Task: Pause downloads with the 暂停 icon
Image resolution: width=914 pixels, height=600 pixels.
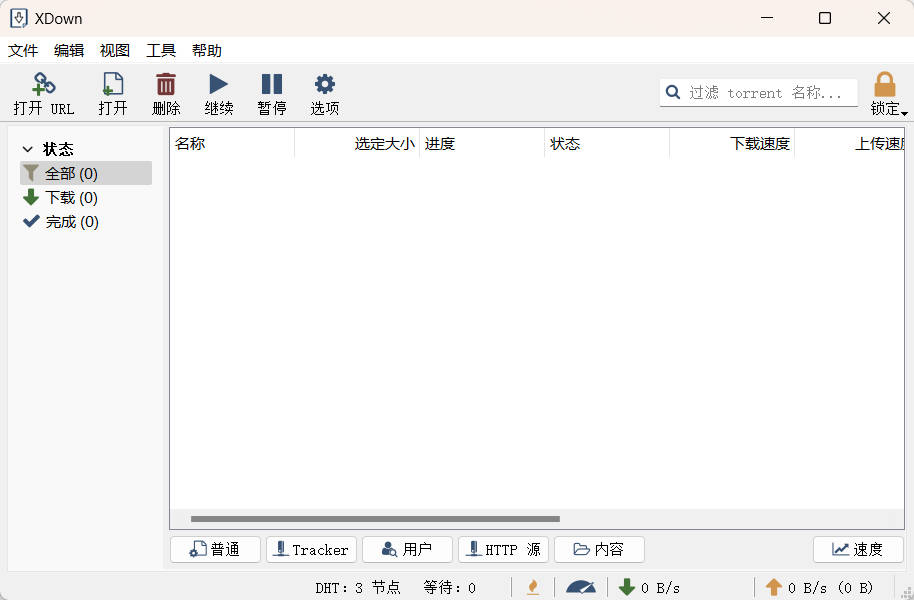Action: point(271,93)
